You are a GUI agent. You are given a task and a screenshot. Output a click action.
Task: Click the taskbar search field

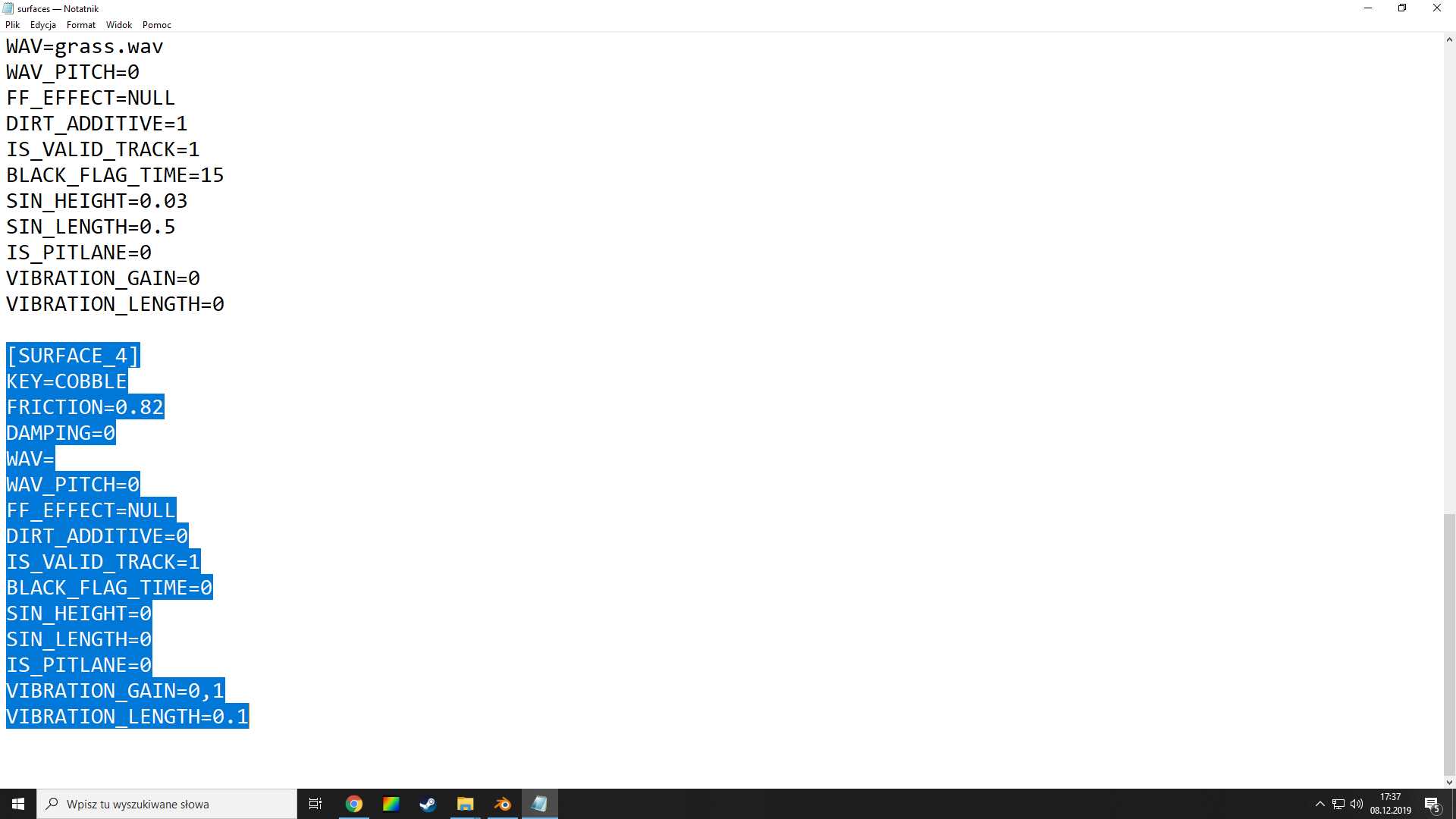click(x=167, y=804)
